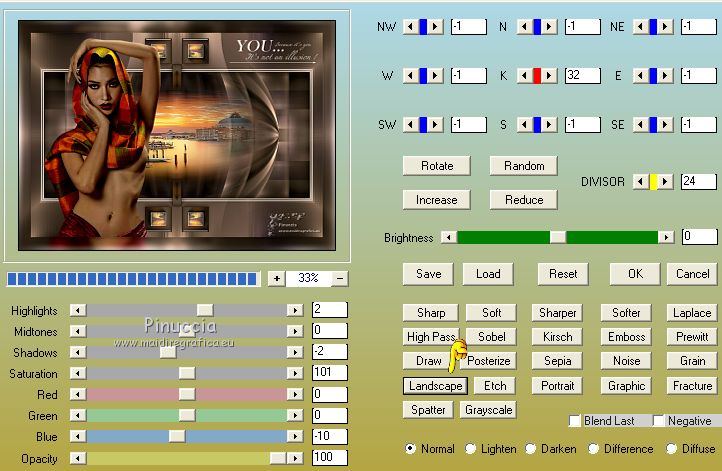Increase the N kernel value arrow
722x471 pixels.
point(549,27)
